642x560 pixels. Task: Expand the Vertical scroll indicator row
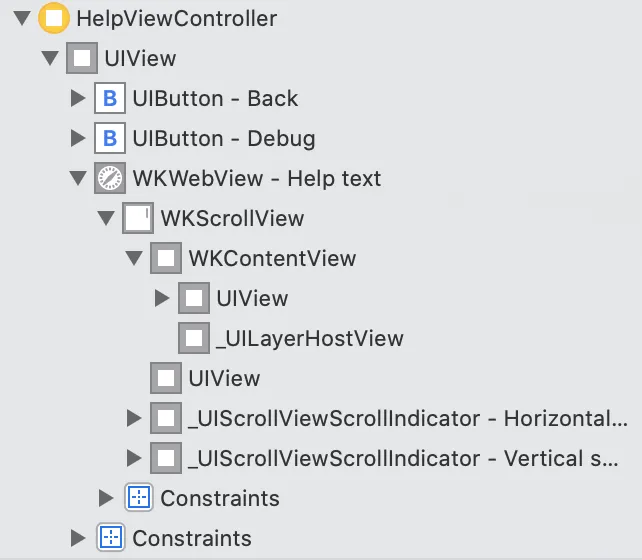(x=134, y=459)
